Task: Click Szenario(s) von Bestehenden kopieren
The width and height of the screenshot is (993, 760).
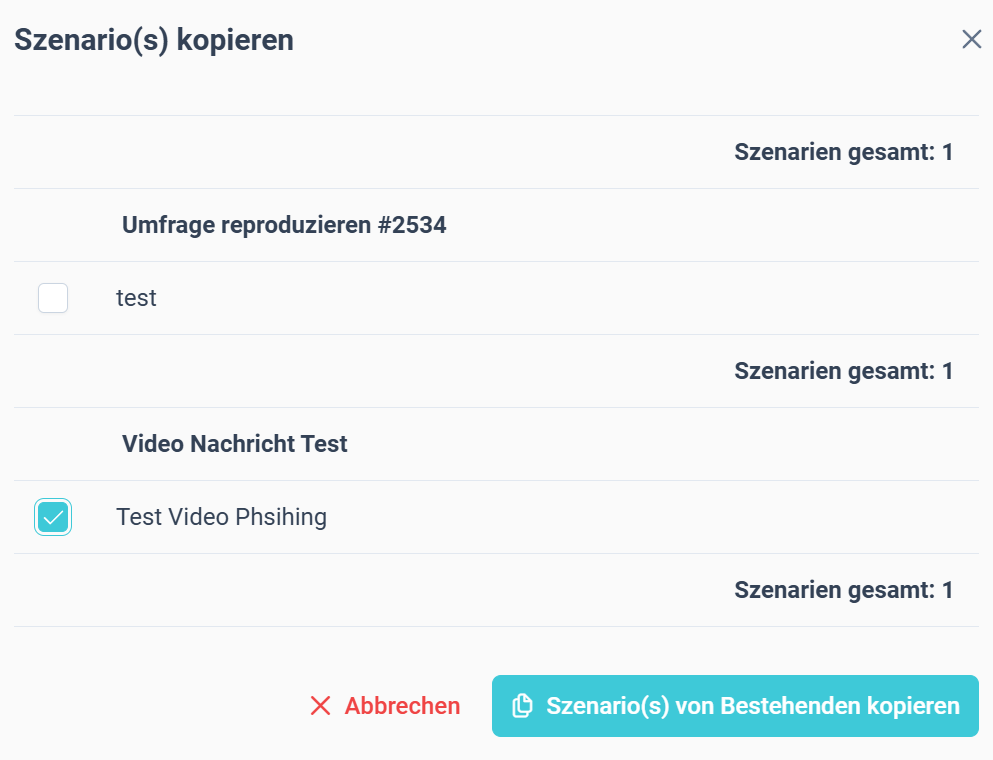Action: (735, 706)
